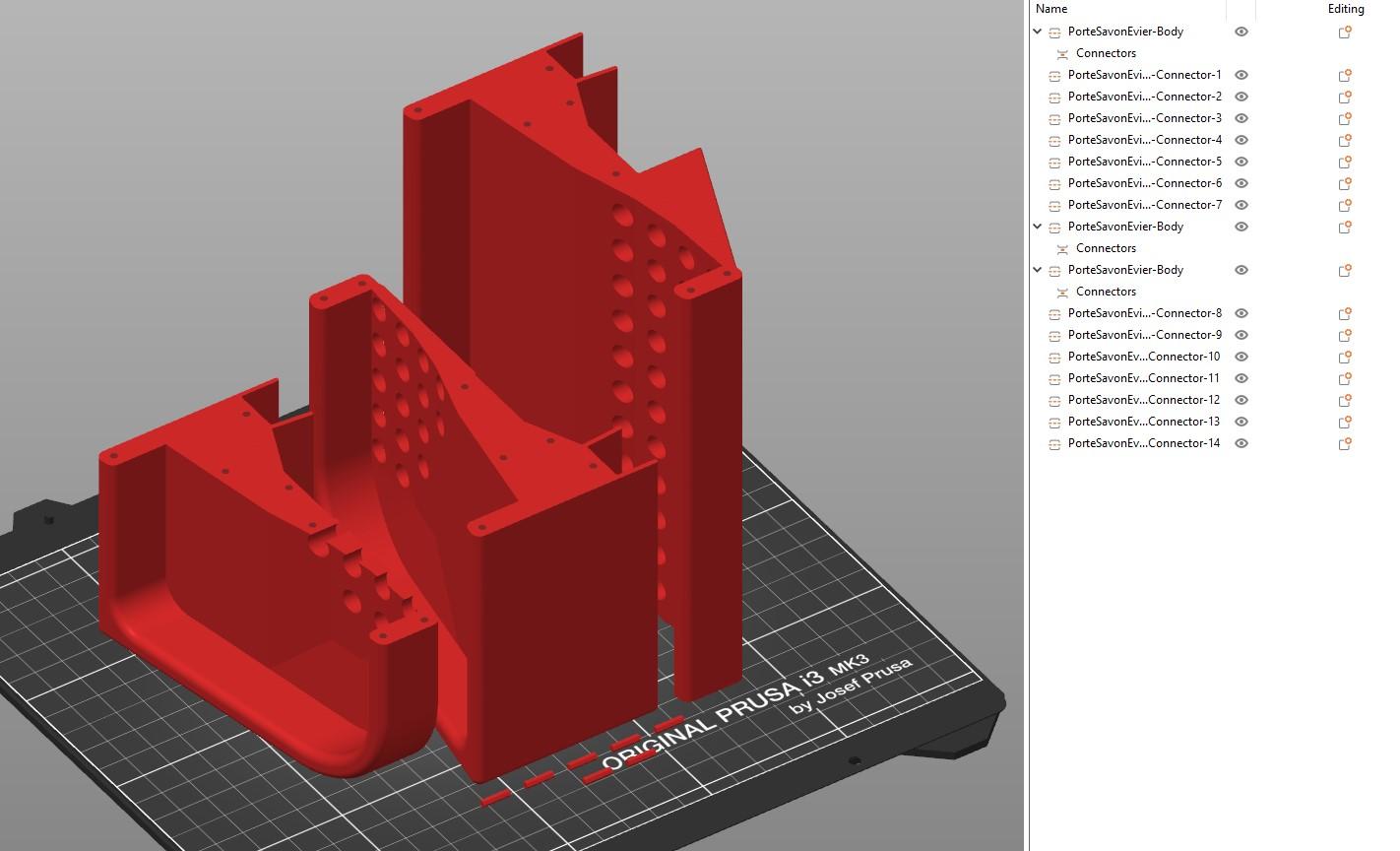
Task: Click editing icon of Connector-10
Action: click(1344, 357)
